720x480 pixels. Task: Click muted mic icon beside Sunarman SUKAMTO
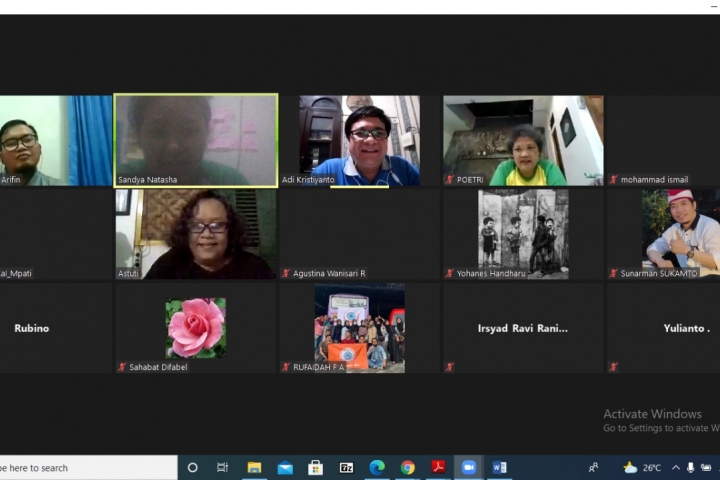click(x=613, y=273)
